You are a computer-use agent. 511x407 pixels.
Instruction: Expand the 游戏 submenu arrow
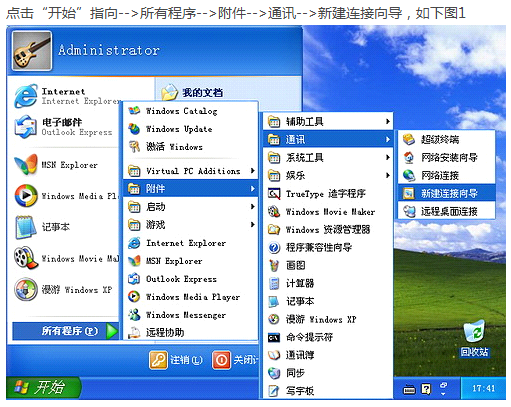tap(253, 225)
